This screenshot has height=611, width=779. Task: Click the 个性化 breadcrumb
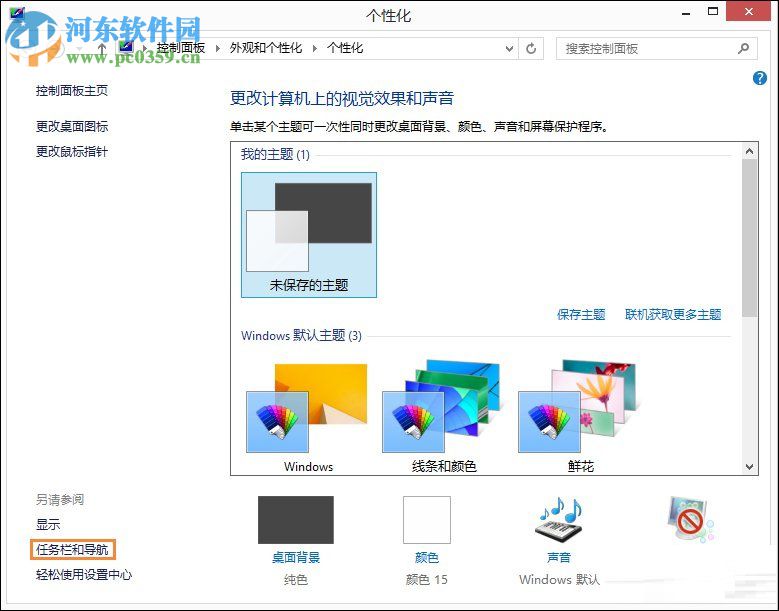pos(345,48)
